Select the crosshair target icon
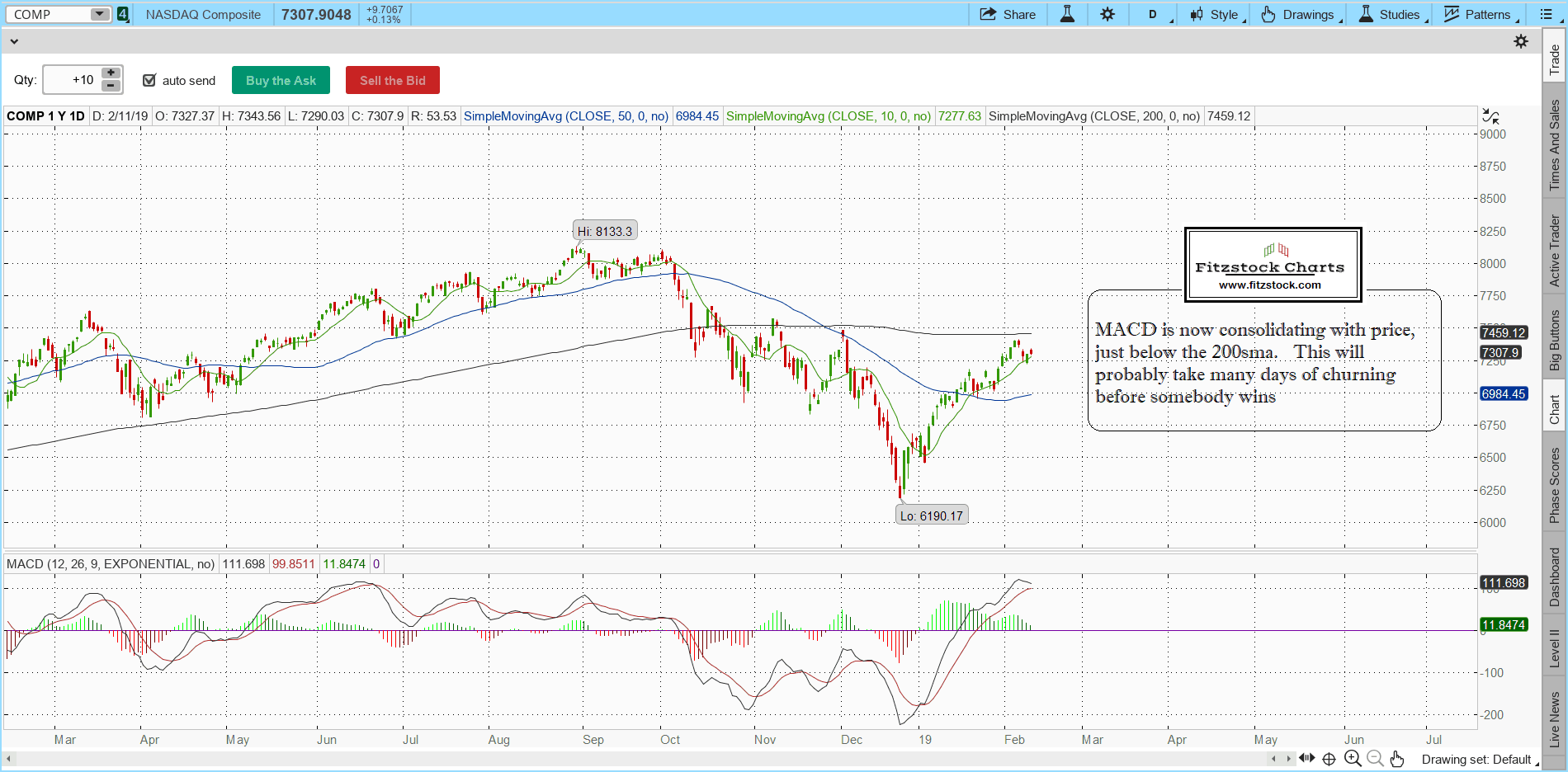This screenshot has width=1568, height=772. (x=1329, y=759)
